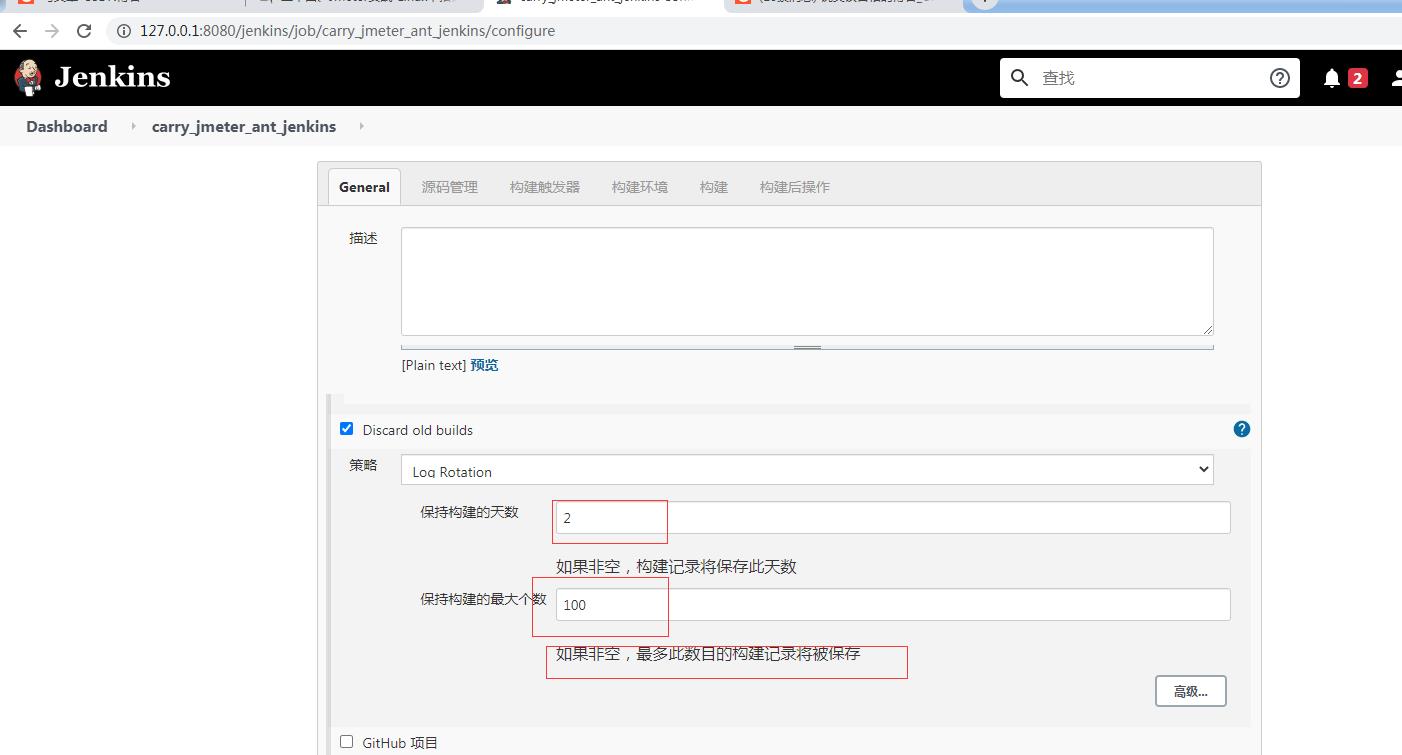Click the 预览 preview link
This screenshot has height=755, width=1402.
484,365
